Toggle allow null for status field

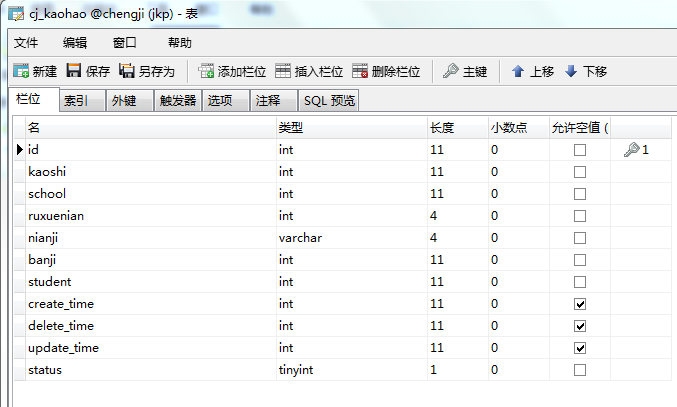coord(580,370)
